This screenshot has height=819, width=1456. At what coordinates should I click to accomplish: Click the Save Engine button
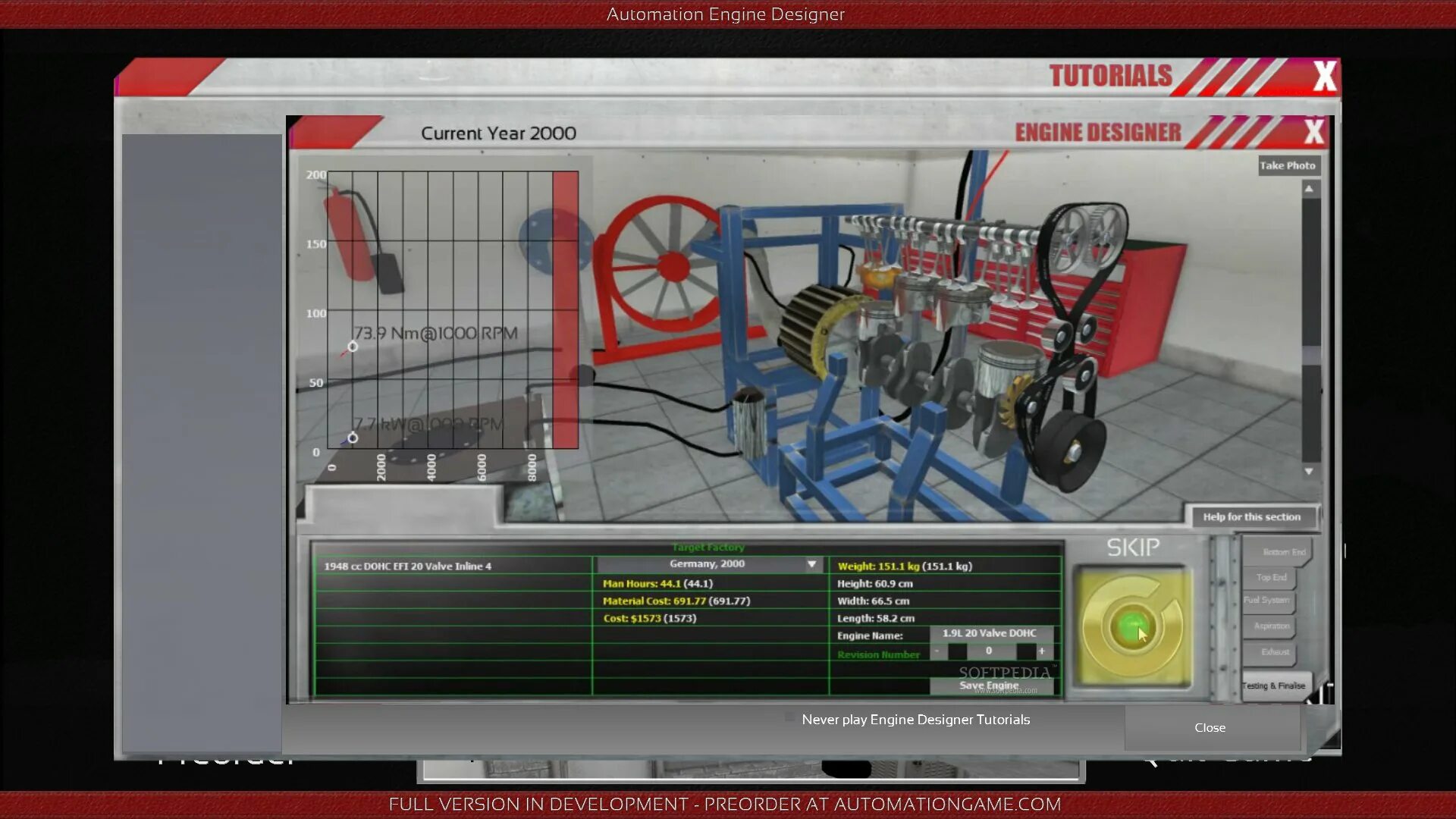[x=990, y=686]
